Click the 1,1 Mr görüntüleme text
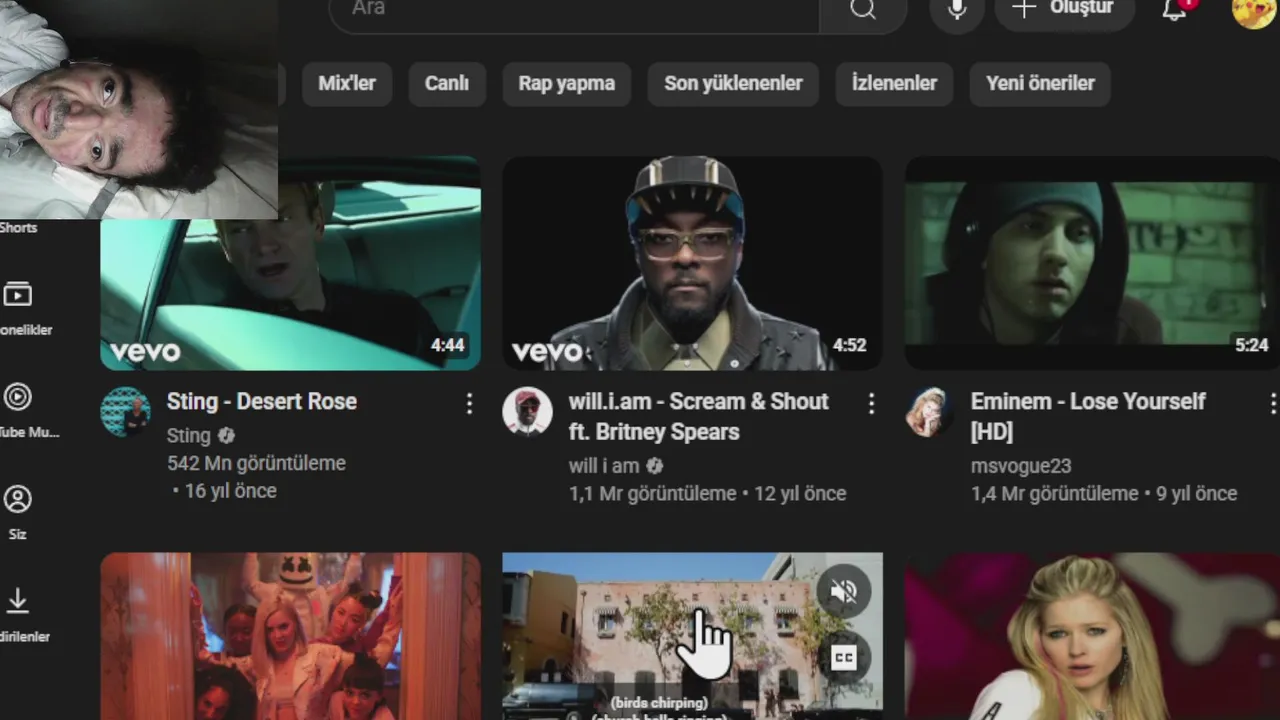 (x=652, y=493)
